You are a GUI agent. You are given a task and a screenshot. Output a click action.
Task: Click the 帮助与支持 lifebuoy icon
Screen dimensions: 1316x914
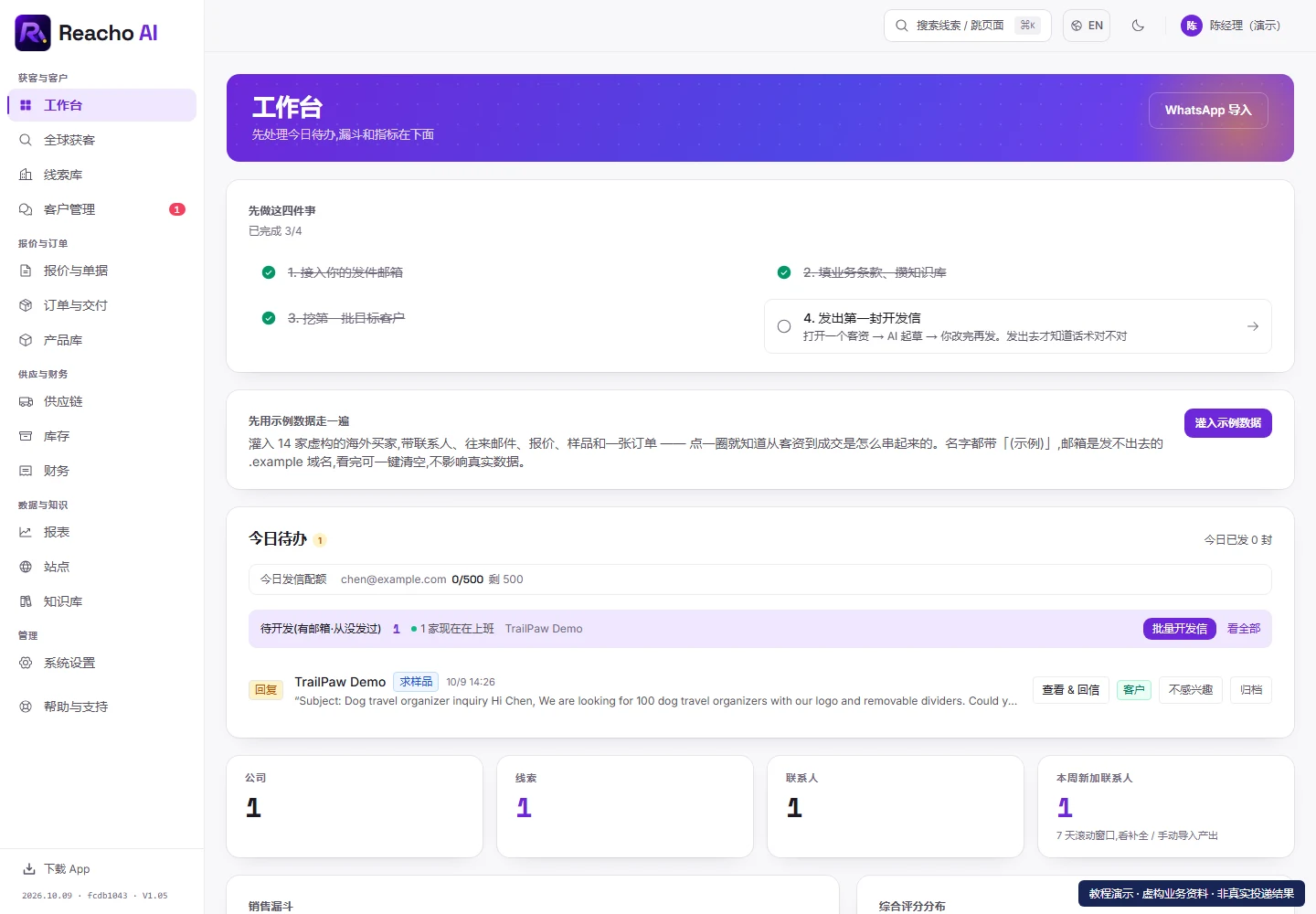26,707
